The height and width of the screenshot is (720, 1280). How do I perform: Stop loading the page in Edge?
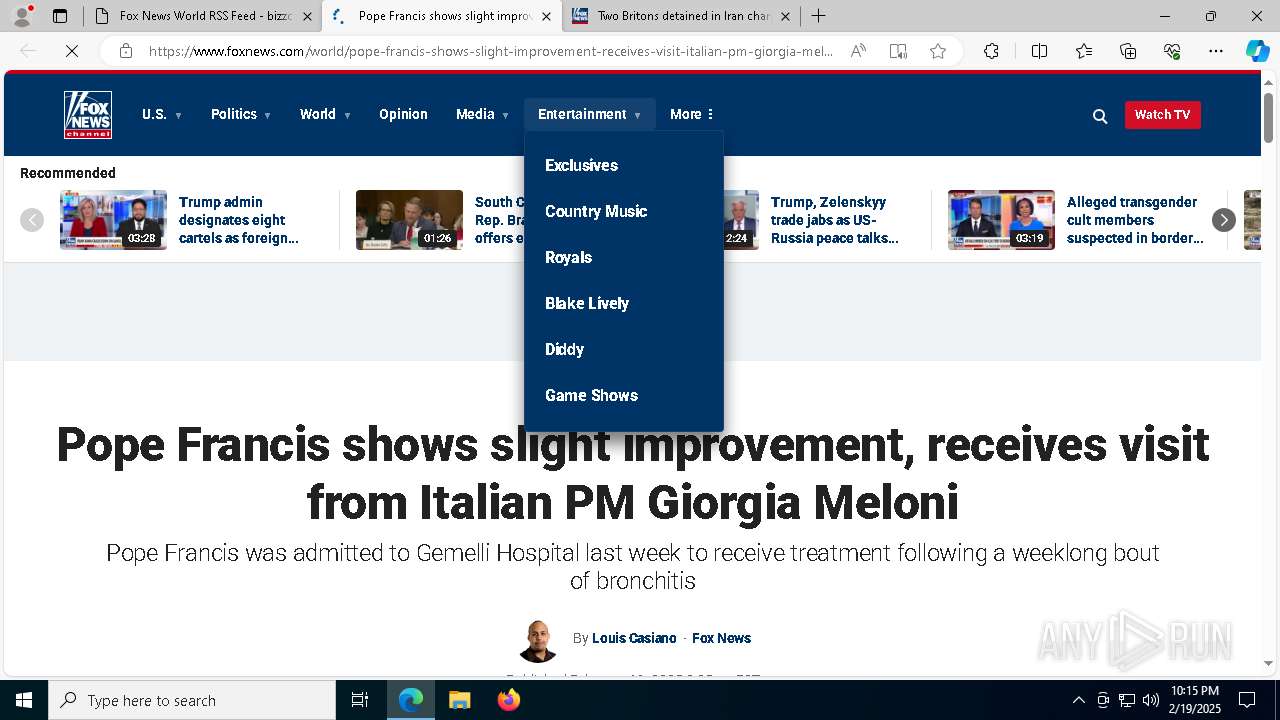tap(72, 51)
